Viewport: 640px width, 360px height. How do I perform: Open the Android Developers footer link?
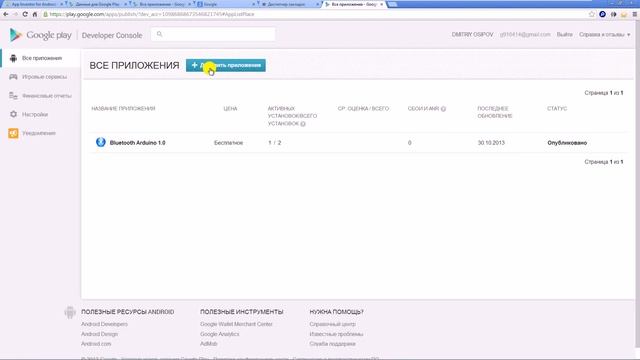click(104, 324)
